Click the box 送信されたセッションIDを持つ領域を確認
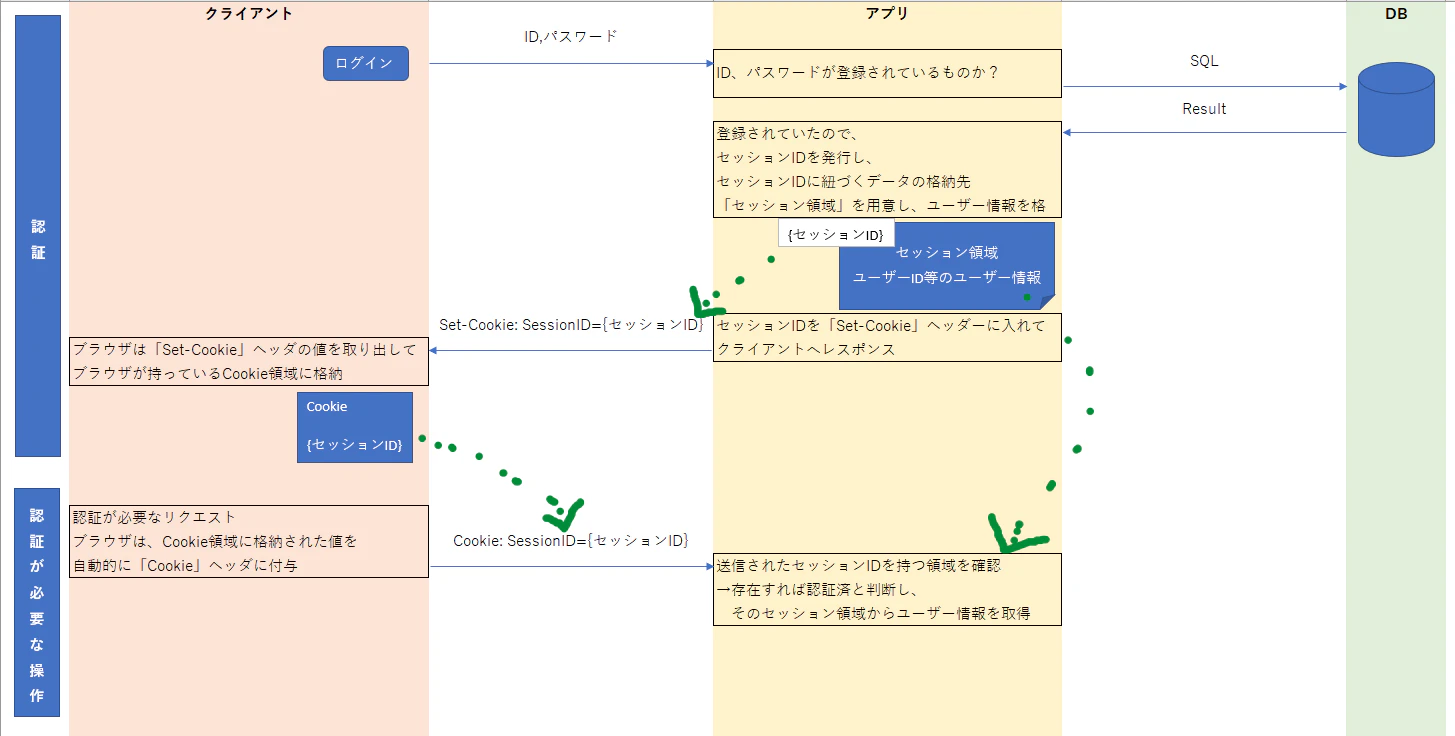 click(887, 589)
